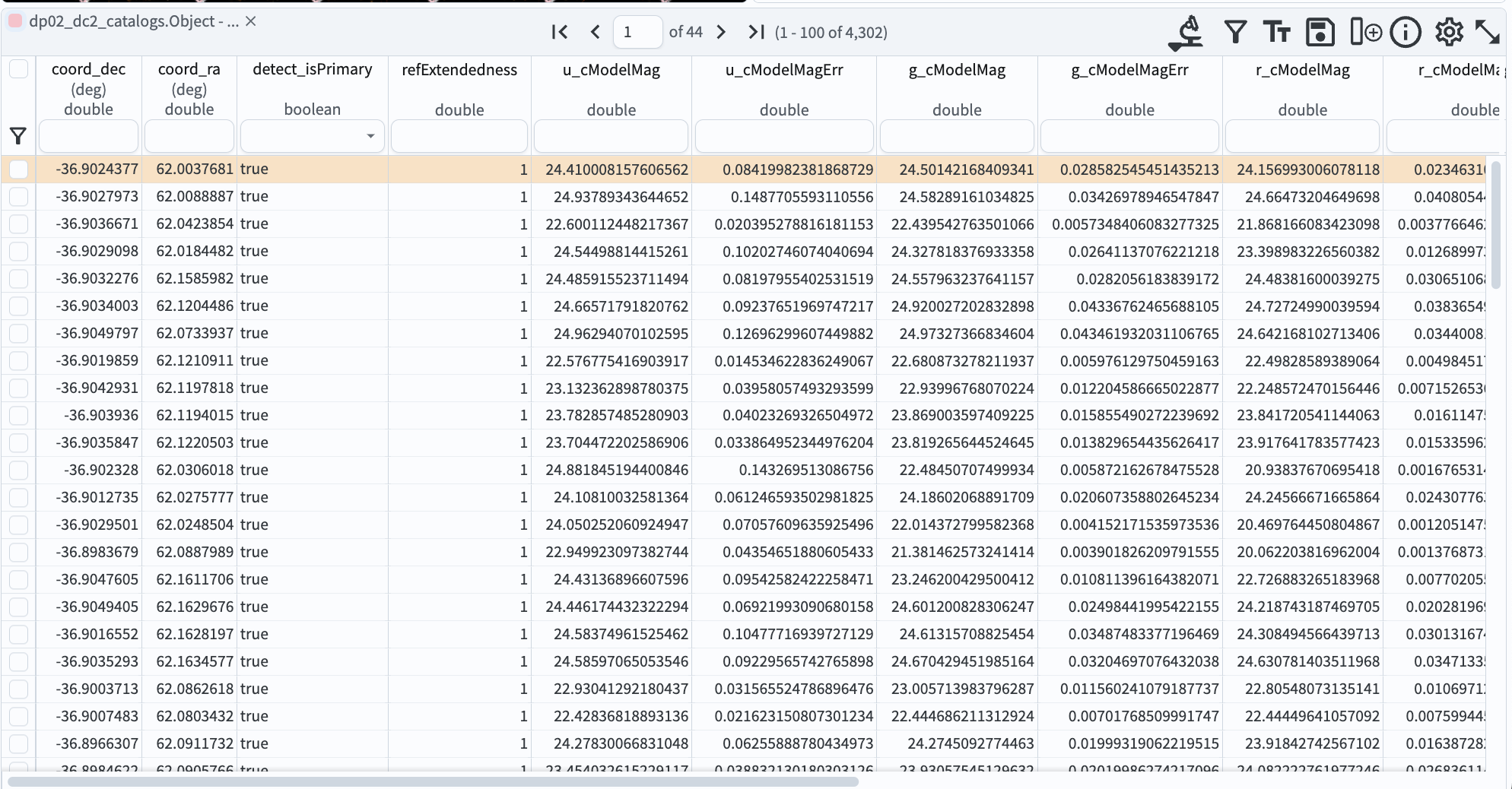Go to the next page of results
The image size is (1512, 789).
tap(720, 32)
